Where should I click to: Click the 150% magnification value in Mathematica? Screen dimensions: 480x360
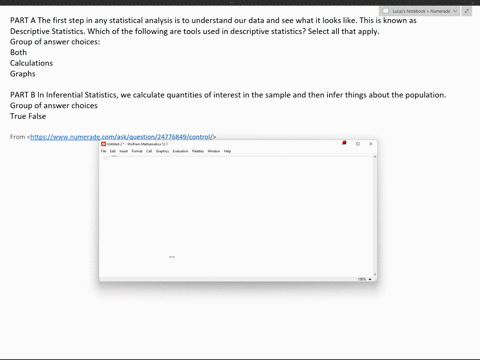click(362, 279)
